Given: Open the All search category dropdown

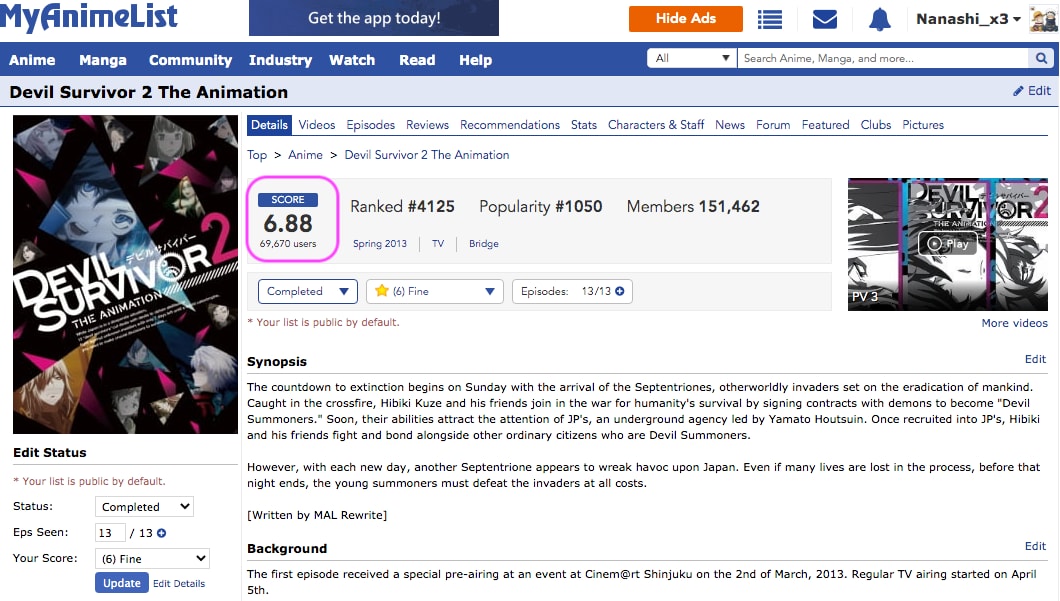Looking at the screenshot, I should click(x=692, y=59).
